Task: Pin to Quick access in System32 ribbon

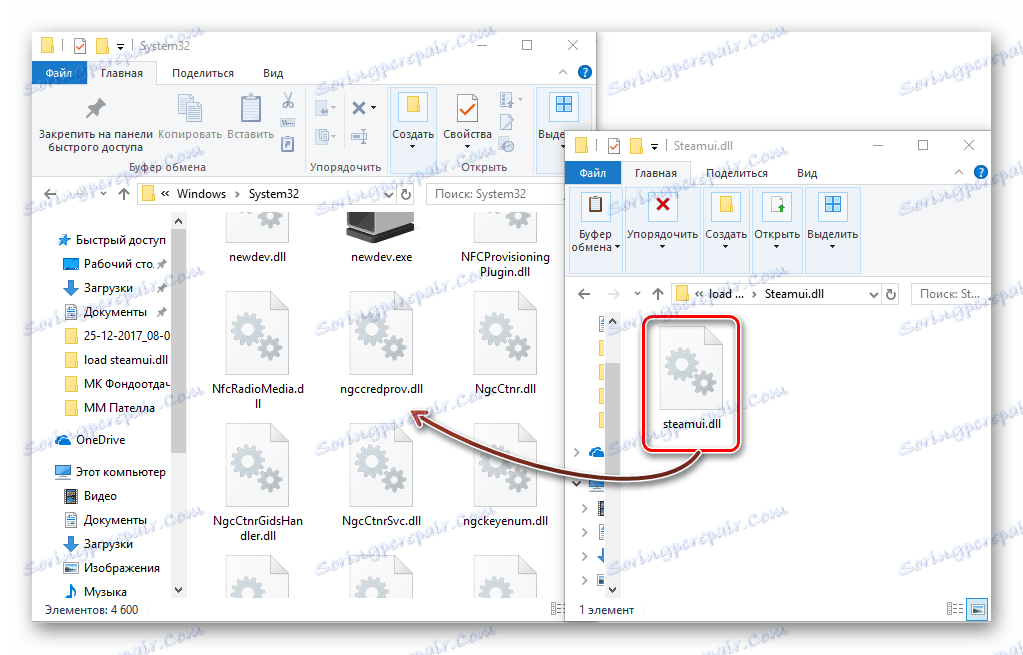Action: click(x=95, y=124)
